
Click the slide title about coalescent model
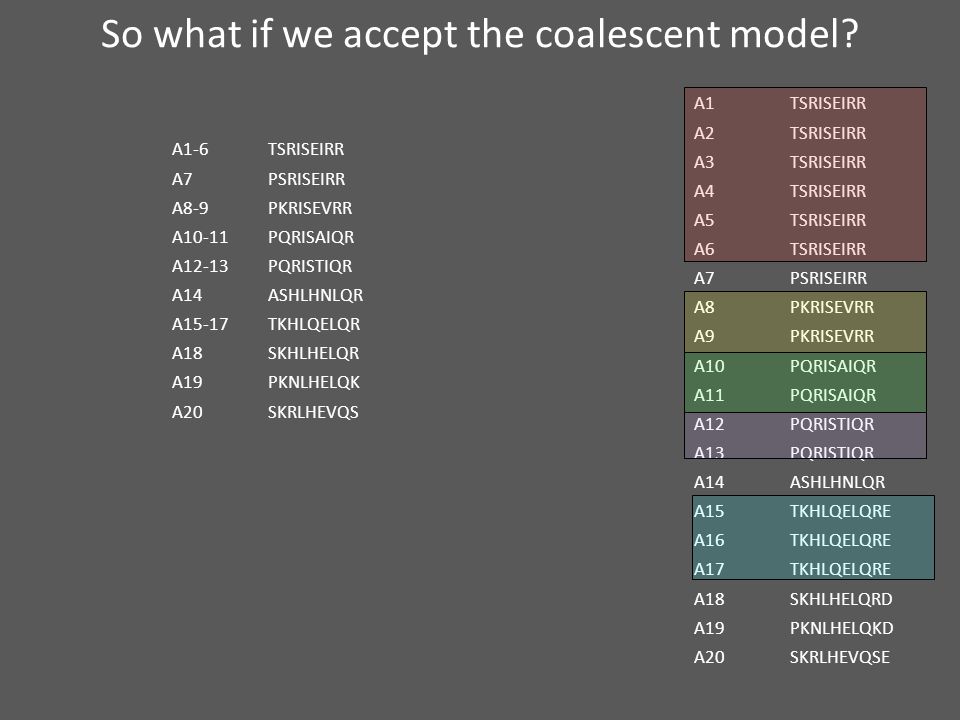click(x=479, y=34)
